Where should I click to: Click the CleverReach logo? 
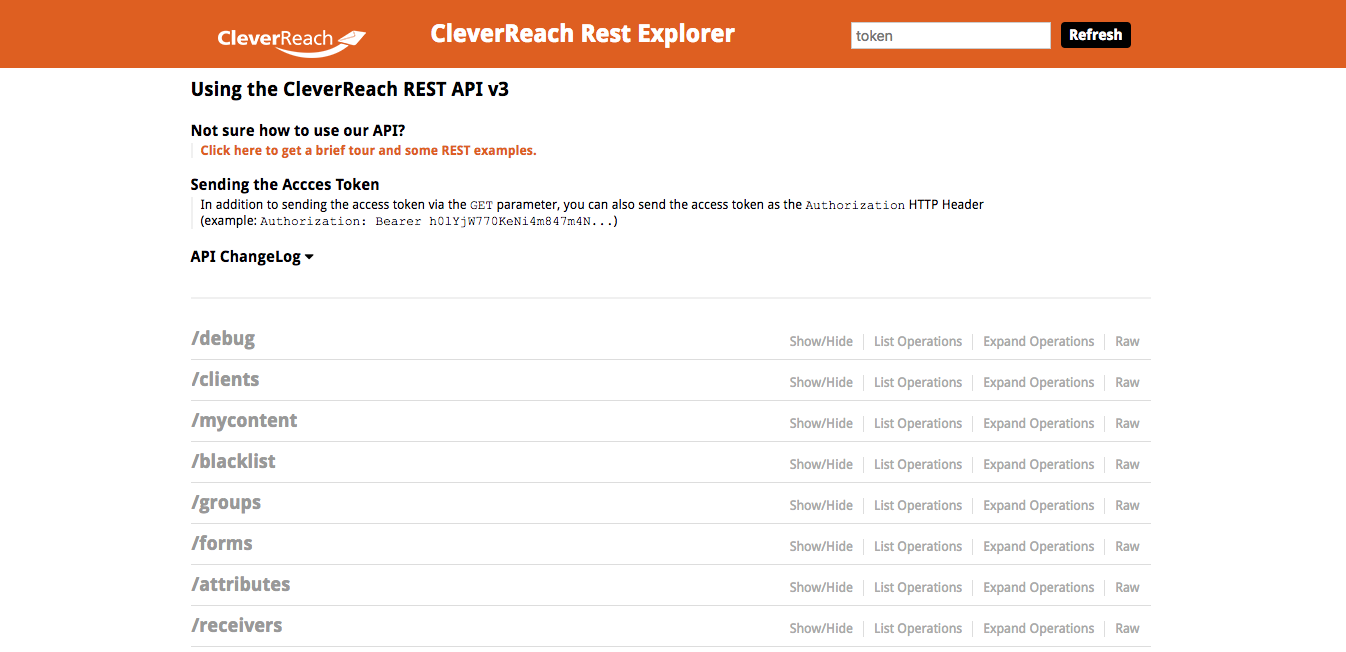coord(292,41)
